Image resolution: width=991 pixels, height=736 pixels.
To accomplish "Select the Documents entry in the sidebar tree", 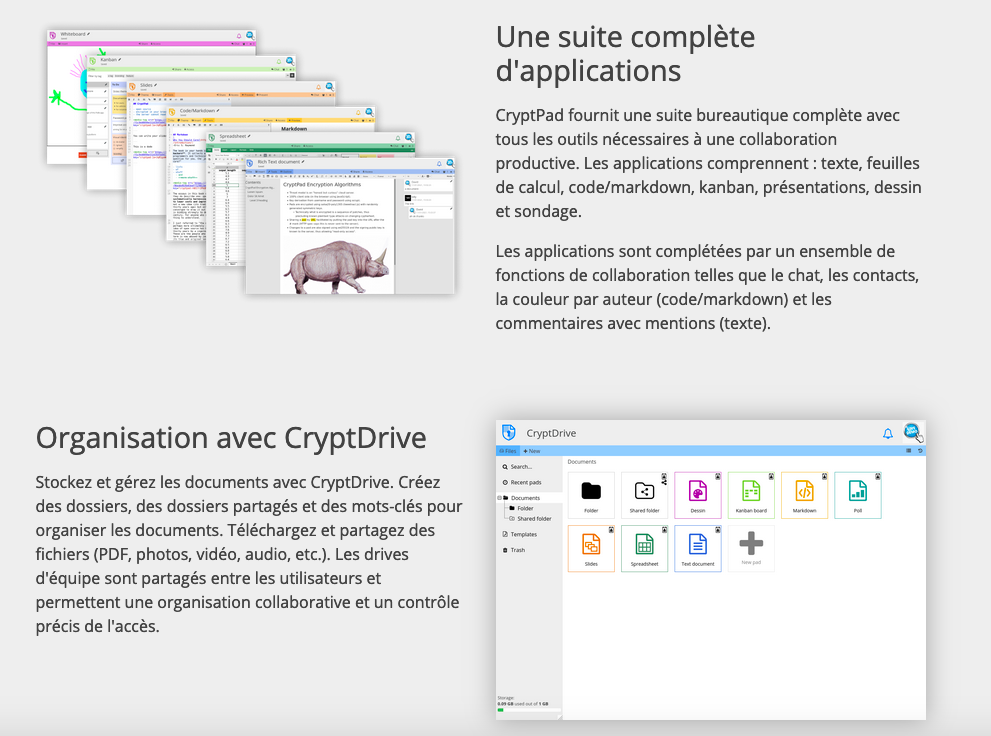I will (x=525, y=498).
